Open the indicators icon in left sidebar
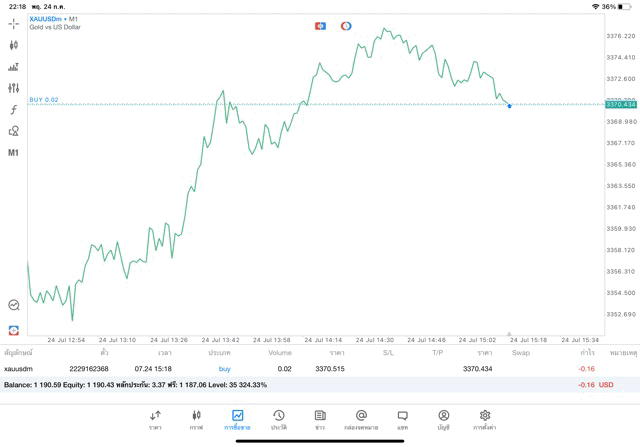The width and height of the screenshot is (640, 447). tap(14, 67)
